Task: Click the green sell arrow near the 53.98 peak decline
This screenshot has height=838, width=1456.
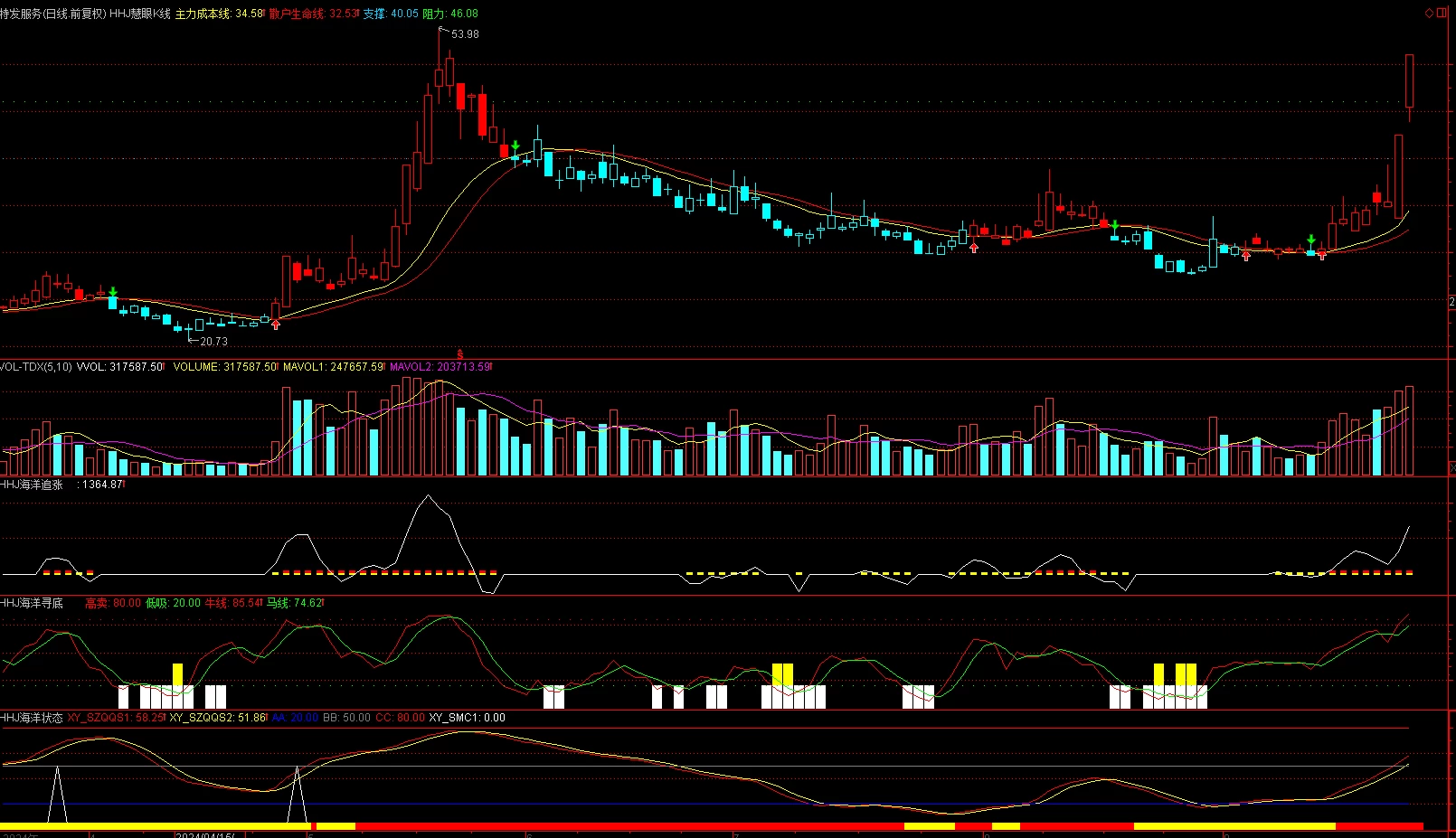Action: pos(515,146)
